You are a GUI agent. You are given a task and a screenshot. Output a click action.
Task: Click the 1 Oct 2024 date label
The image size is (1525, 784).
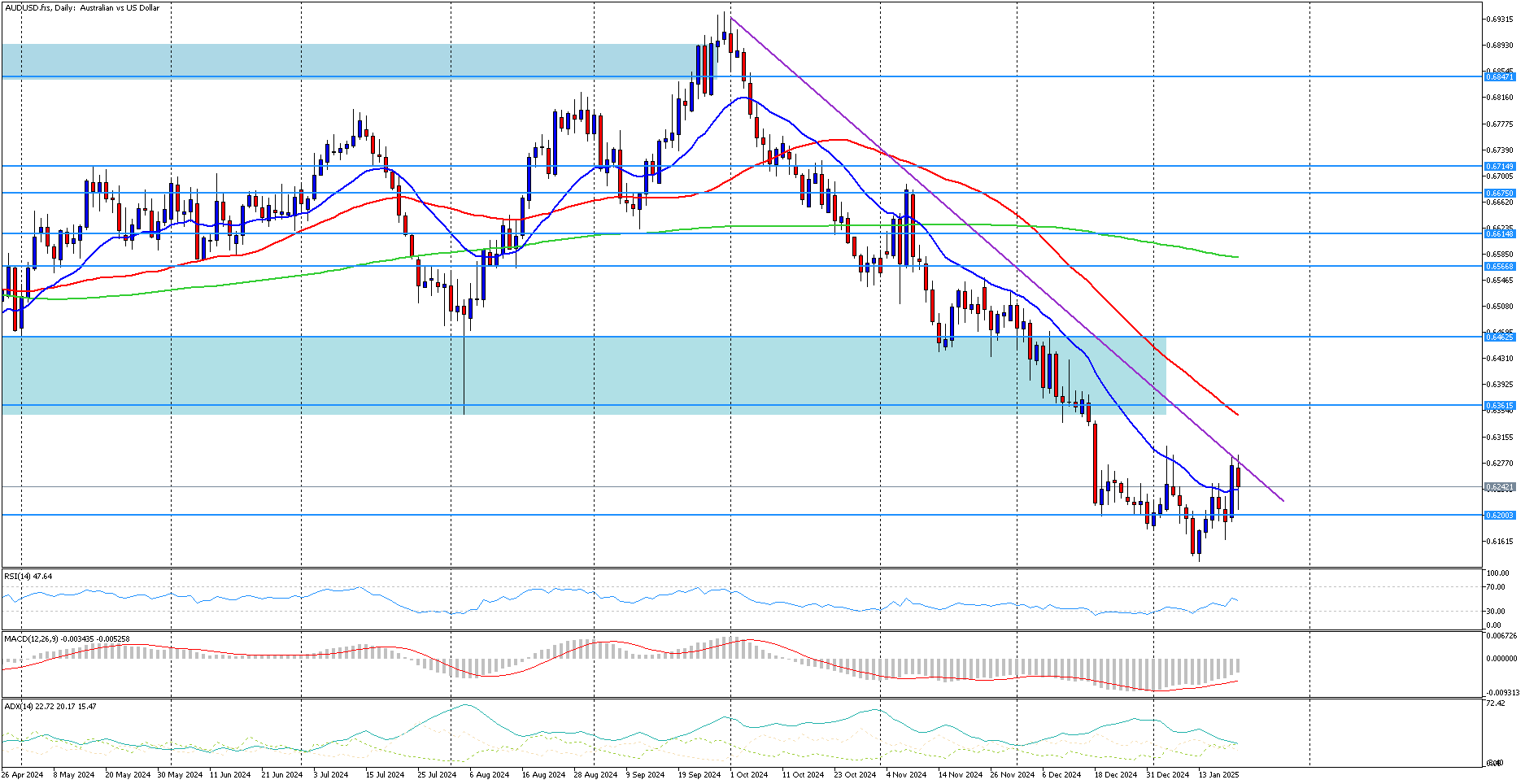[749, 774]
